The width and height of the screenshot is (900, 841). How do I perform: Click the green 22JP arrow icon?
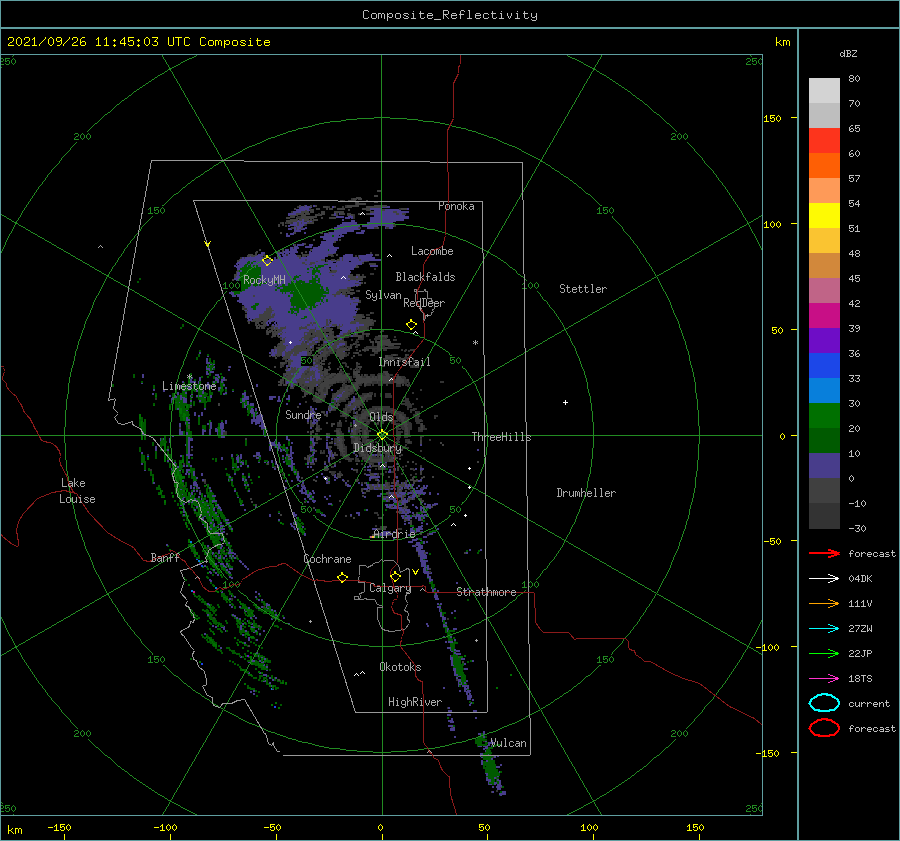[824, 653]
